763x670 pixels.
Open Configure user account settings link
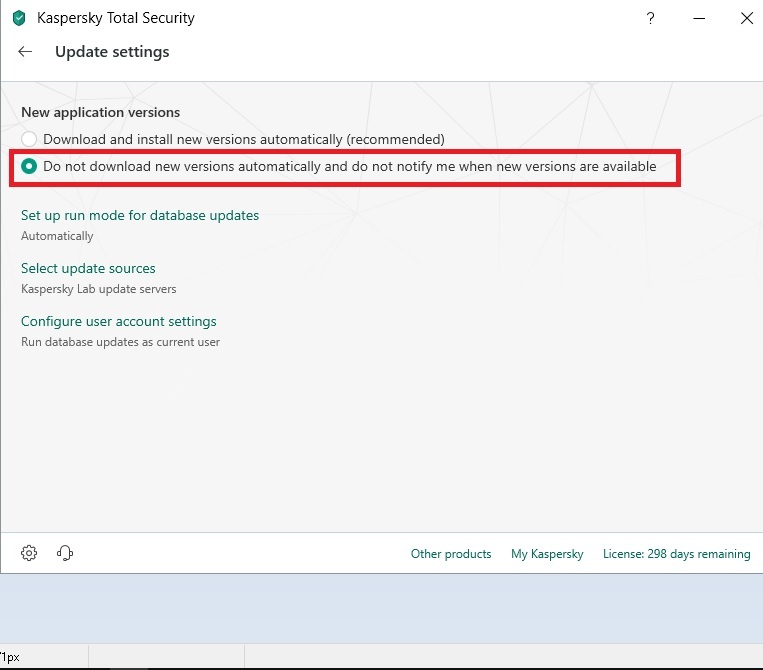click(119, 321)
